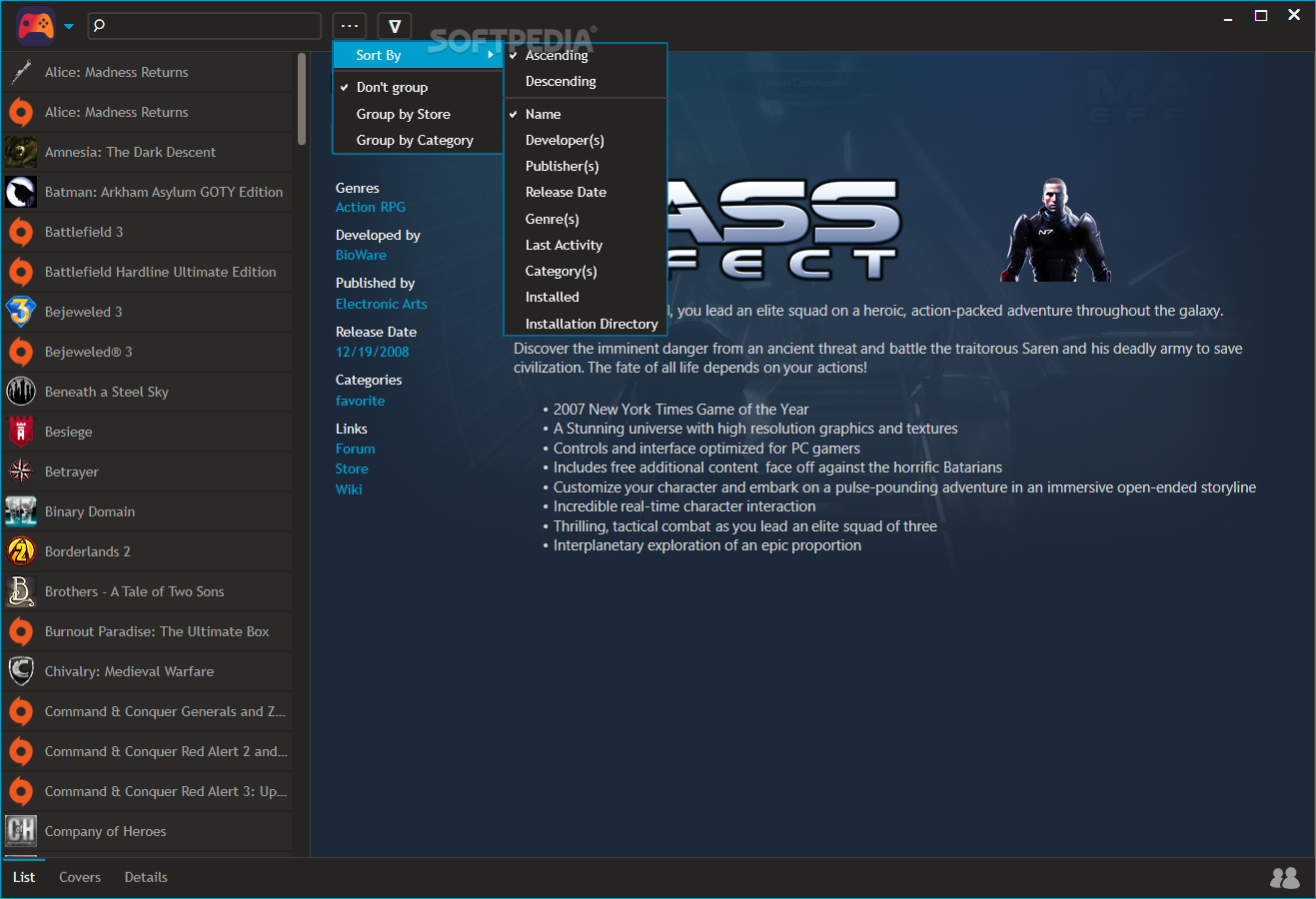
Task: Expand the Sort By submenu arrow
Action: coord(491,55)
